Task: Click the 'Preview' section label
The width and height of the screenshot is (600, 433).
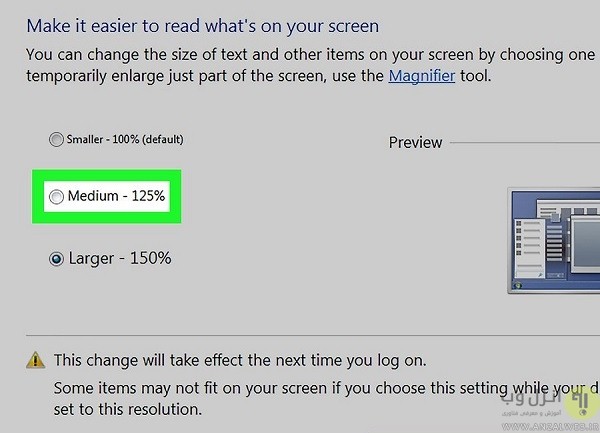Action: click(x=415, y=142)
